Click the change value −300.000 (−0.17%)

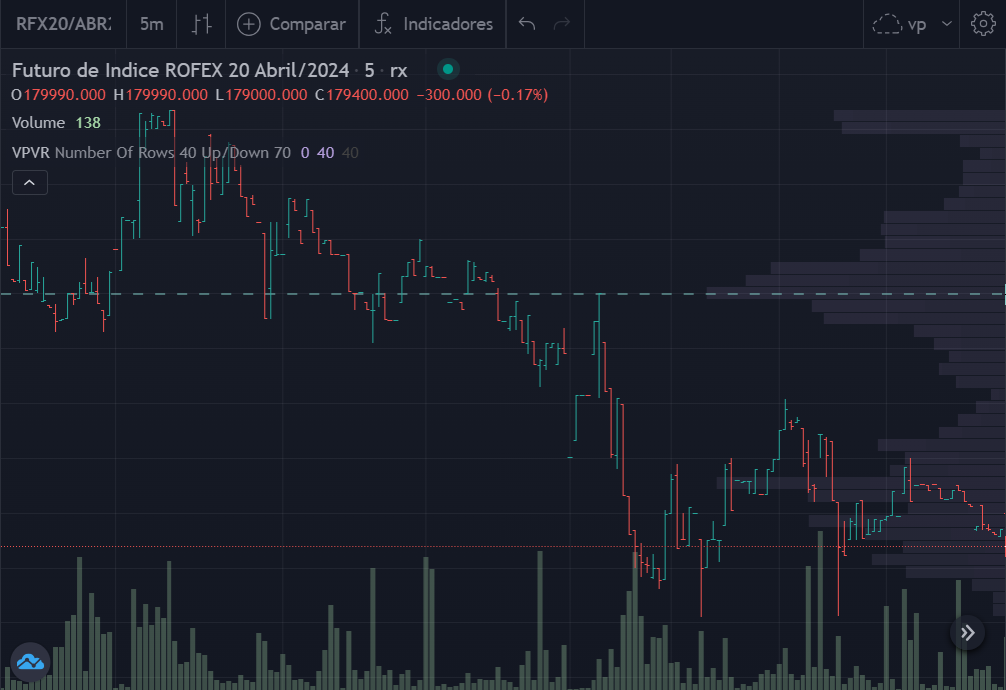482,95
